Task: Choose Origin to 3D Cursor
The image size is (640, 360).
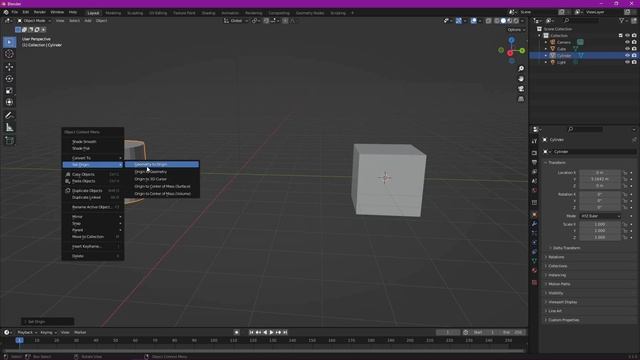Action: pos(162,179)
